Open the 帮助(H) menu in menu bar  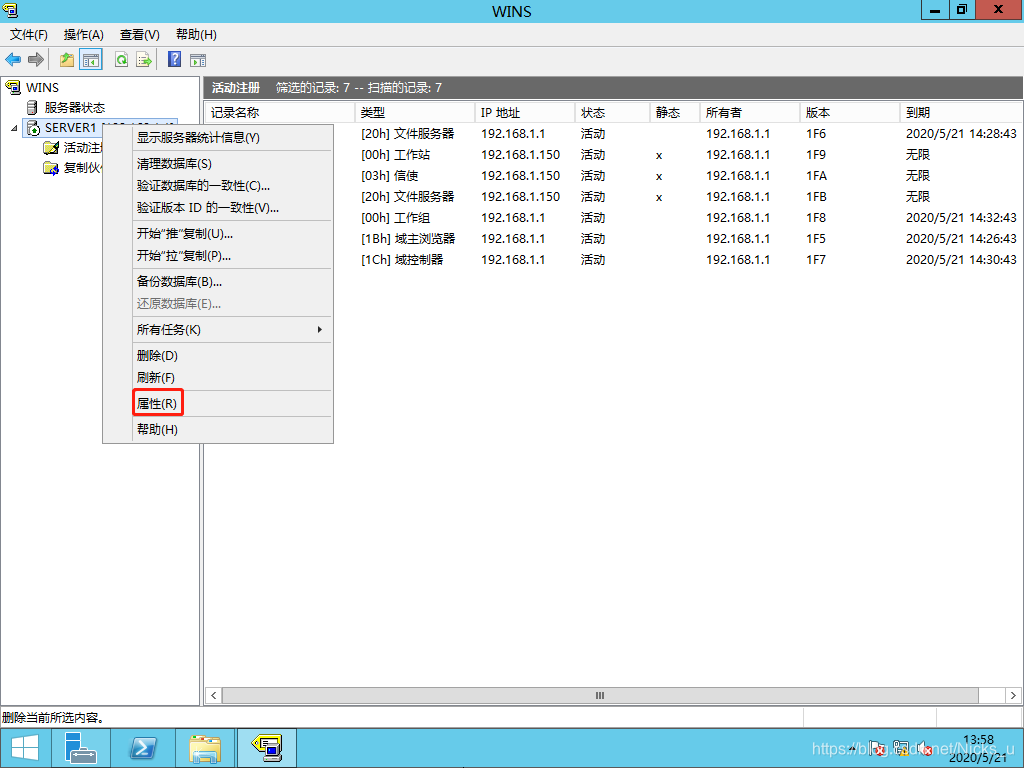(197, 35)
